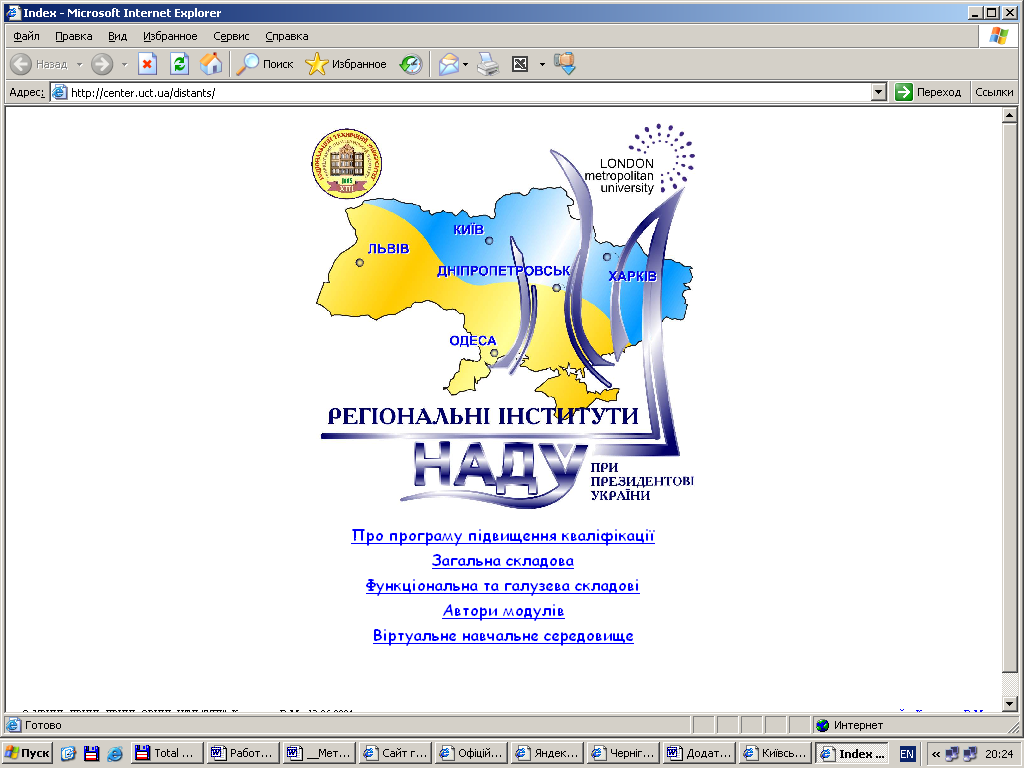Click the Интернет security zone indicator

(850, 725)
